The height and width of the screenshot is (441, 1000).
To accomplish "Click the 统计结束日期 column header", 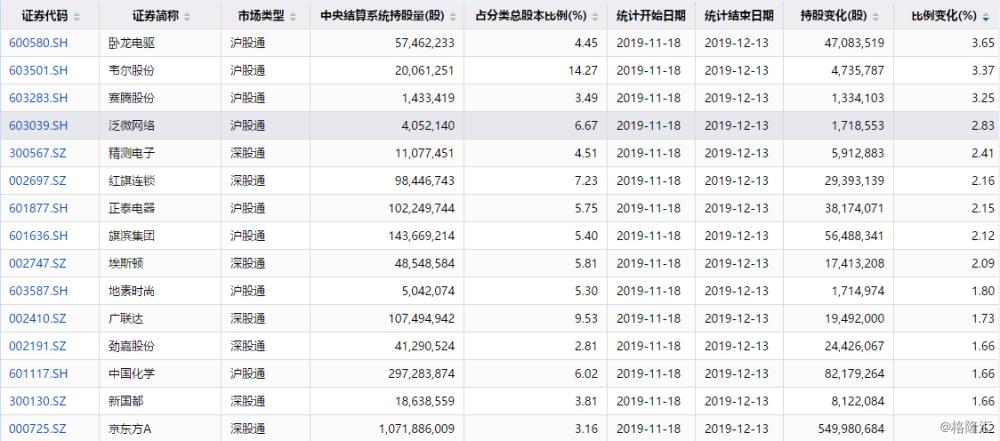I will click(x=739, y=16).
